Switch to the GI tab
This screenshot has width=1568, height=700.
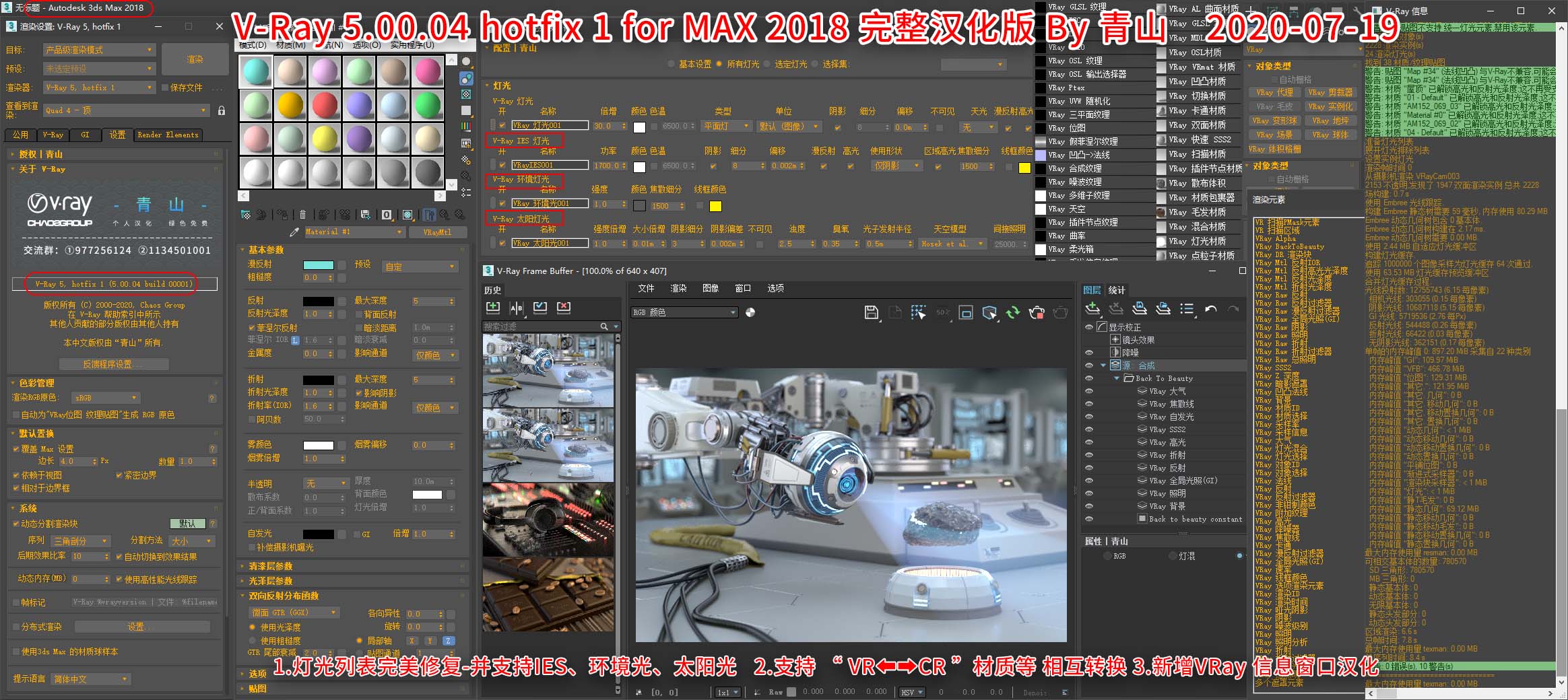85,135
